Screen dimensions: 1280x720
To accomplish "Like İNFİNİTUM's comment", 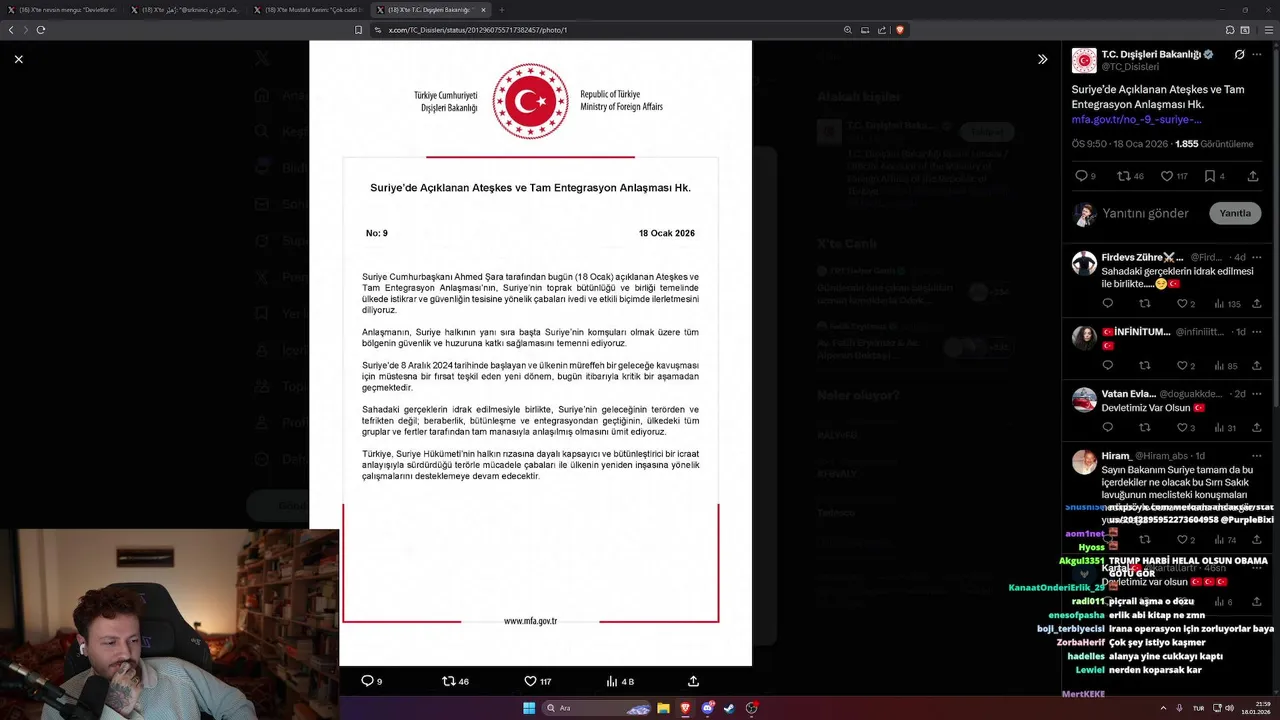I will tap(1181, 365).
